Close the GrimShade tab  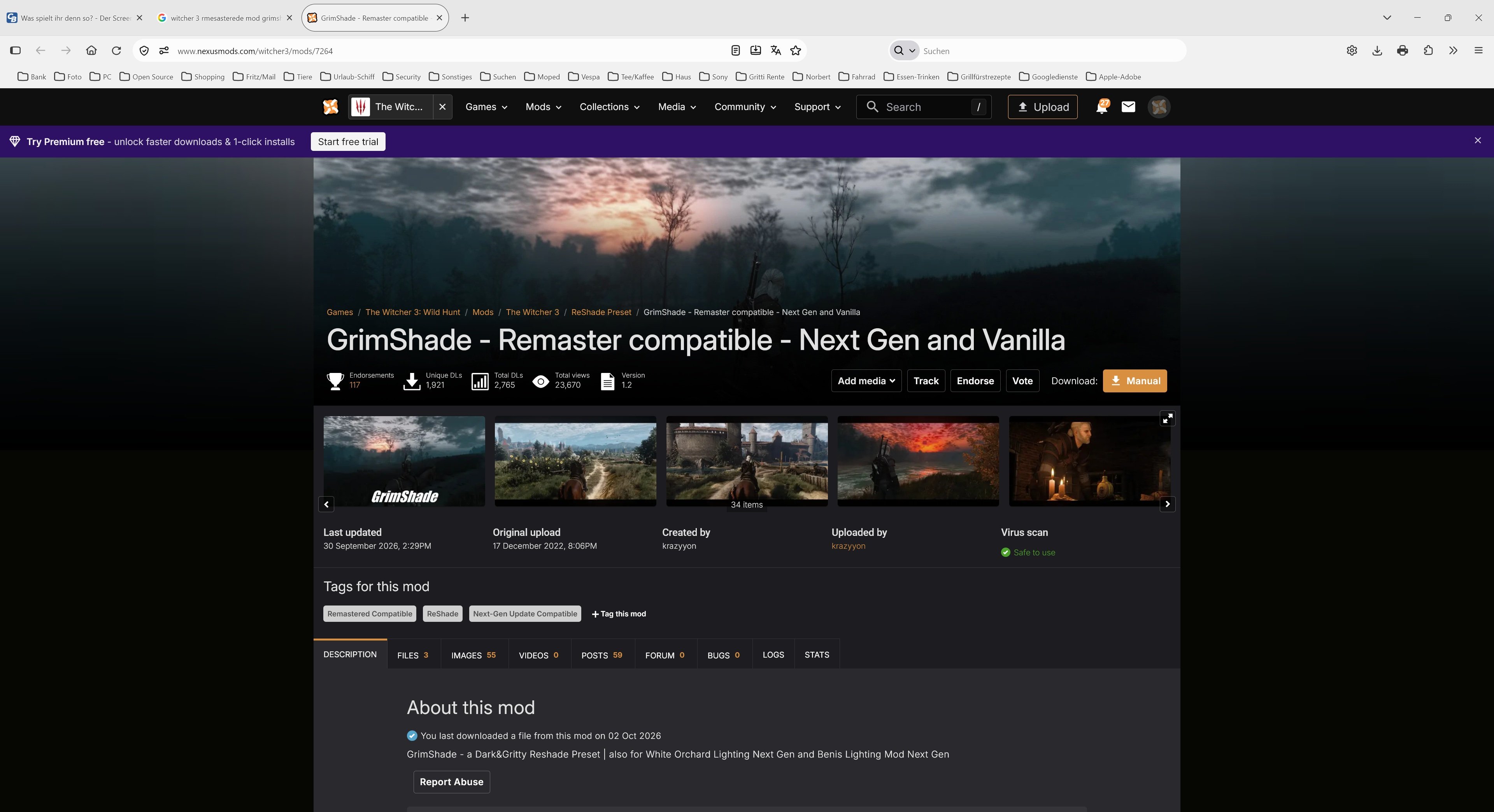point(439,18)
